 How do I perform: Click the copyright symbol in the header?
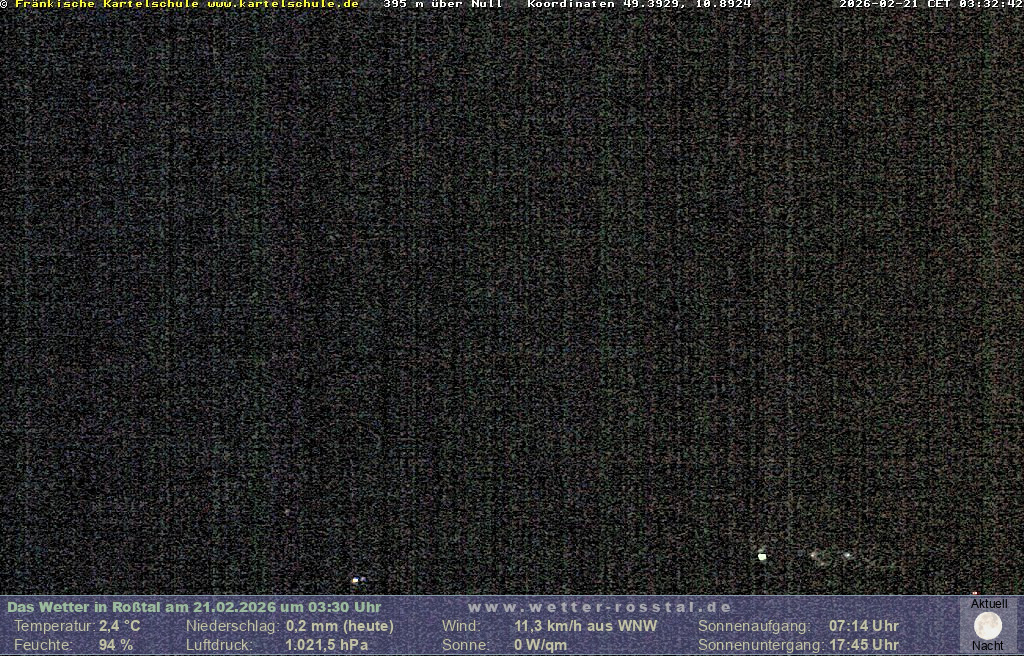(x=4, y=4)
